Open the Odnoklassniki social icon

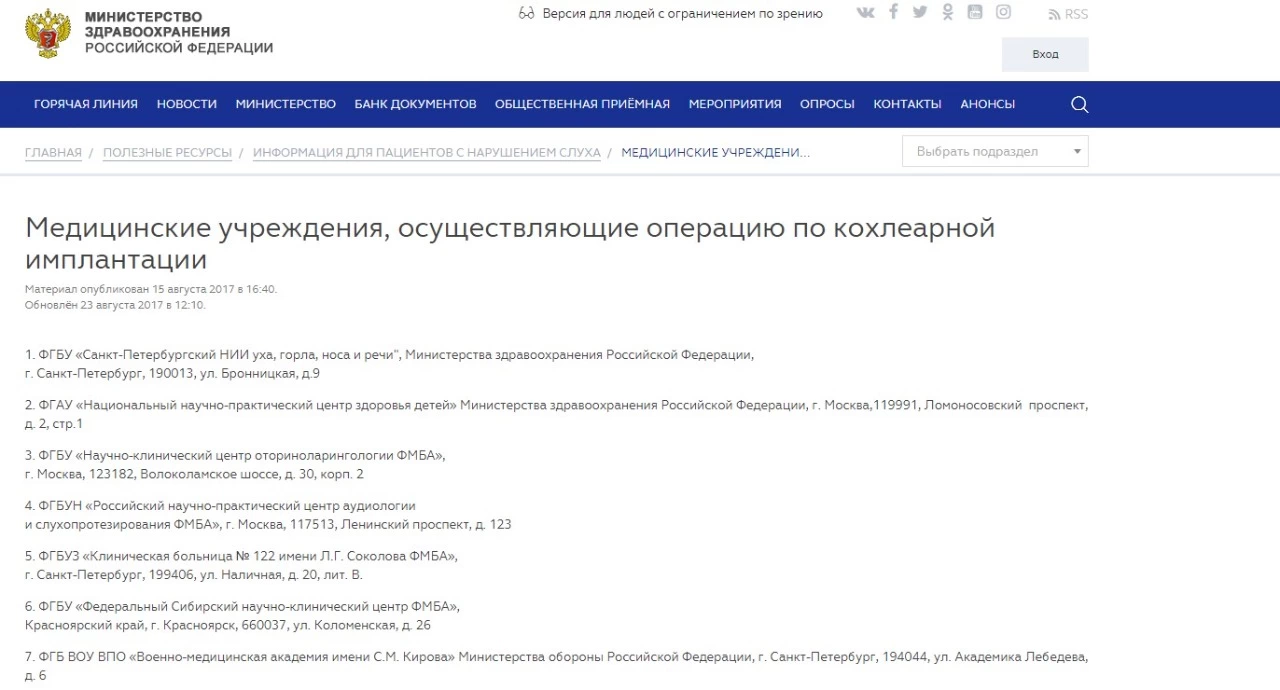(947, 12)
